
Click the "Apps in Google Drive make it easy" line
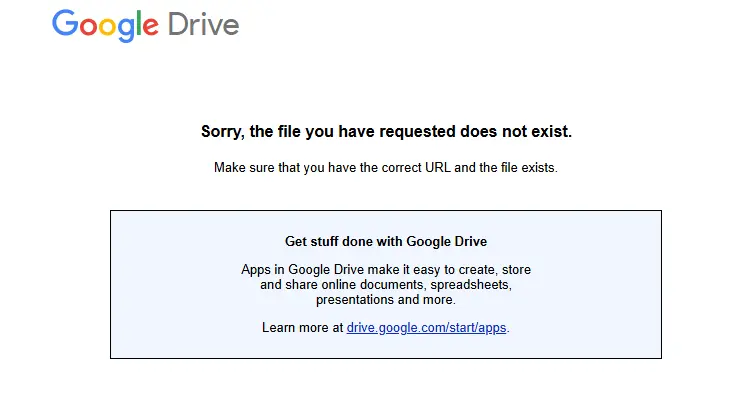[x=386, y=269]
